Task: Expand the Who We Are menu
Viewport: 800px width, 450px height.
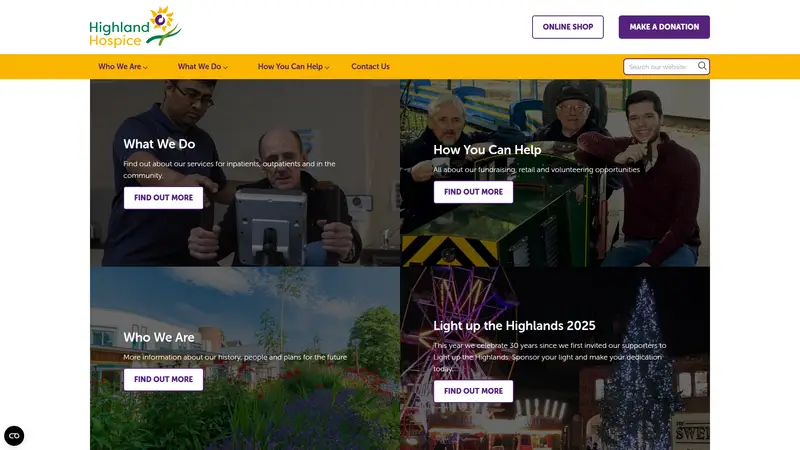Action: pos(123,67)
